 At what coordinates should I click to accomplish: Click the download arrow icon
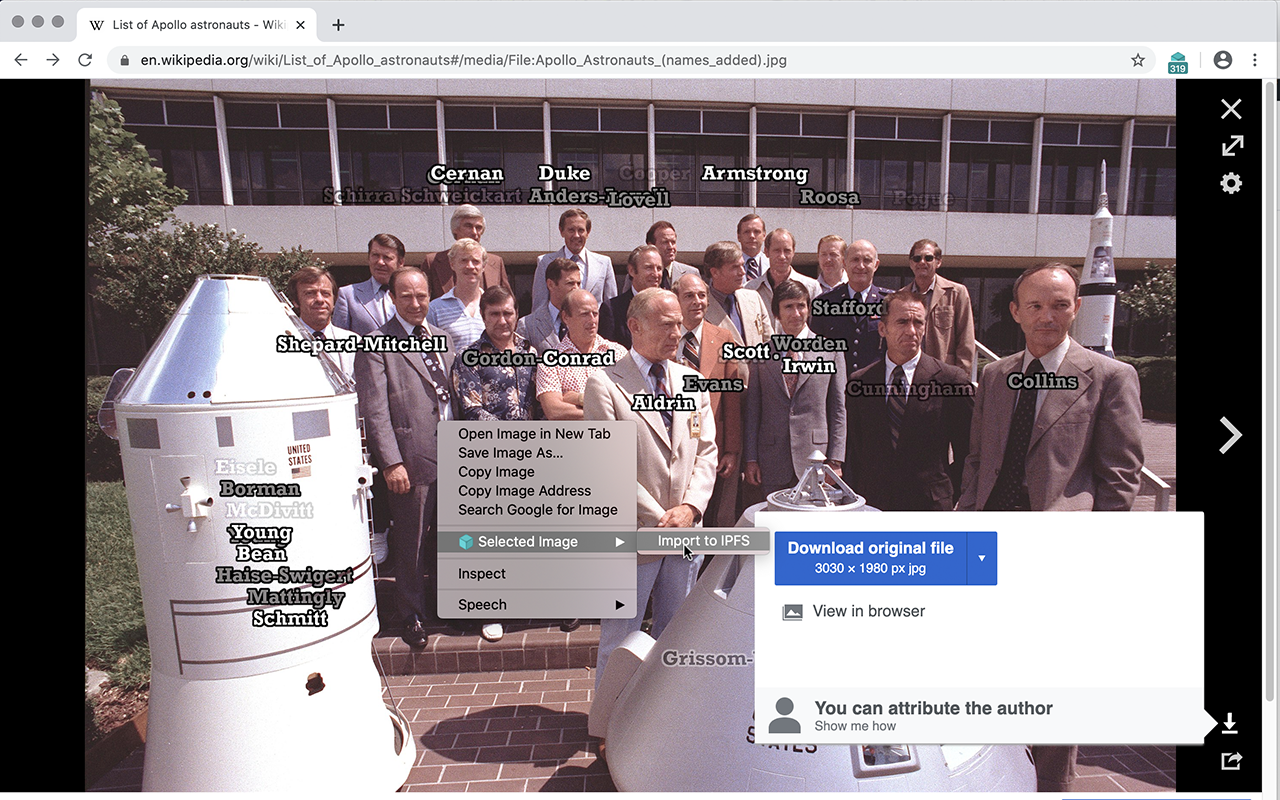pyautogui.click(x=1230, y=723)
